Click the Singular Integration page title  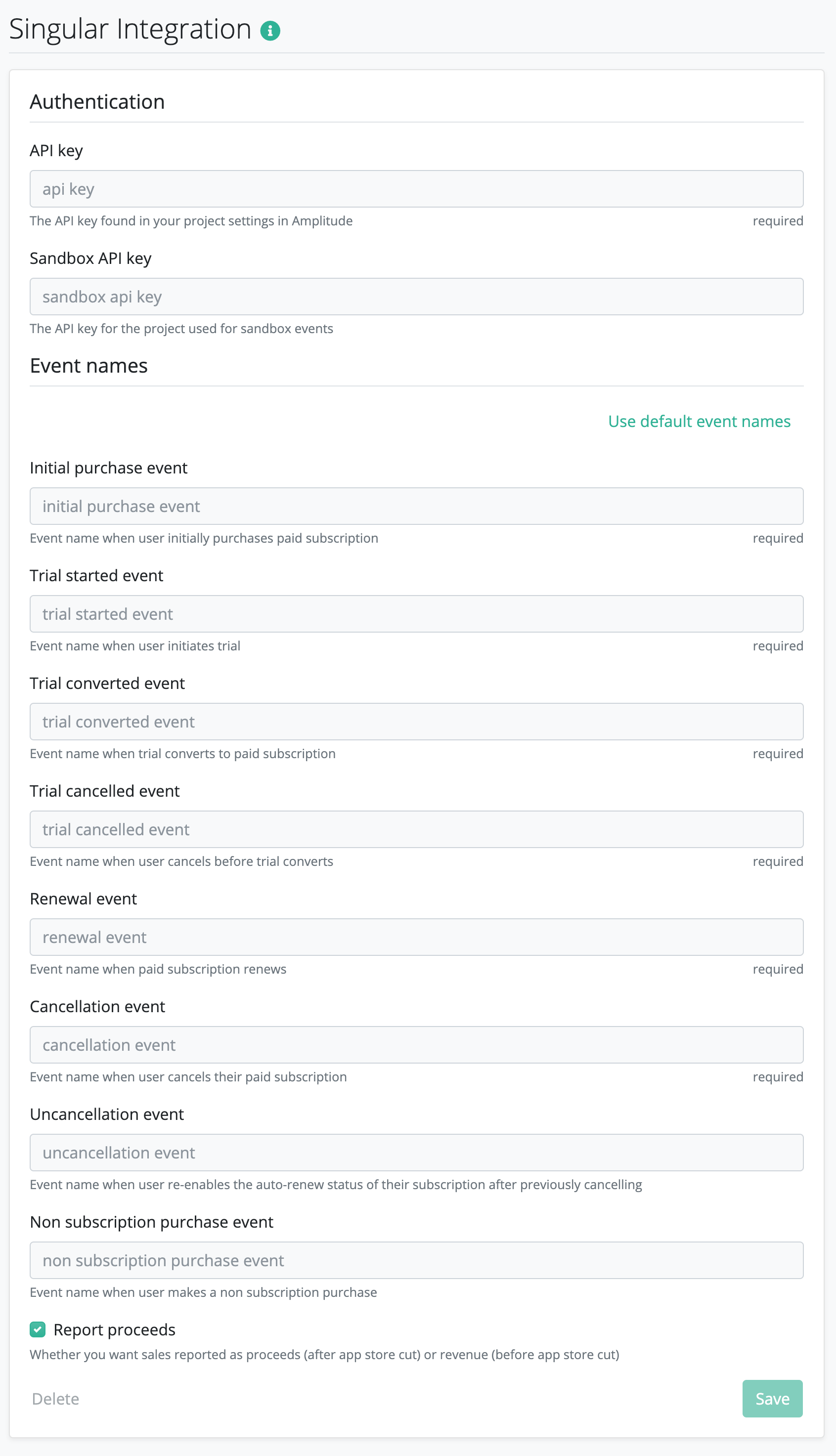click(131, 29)
